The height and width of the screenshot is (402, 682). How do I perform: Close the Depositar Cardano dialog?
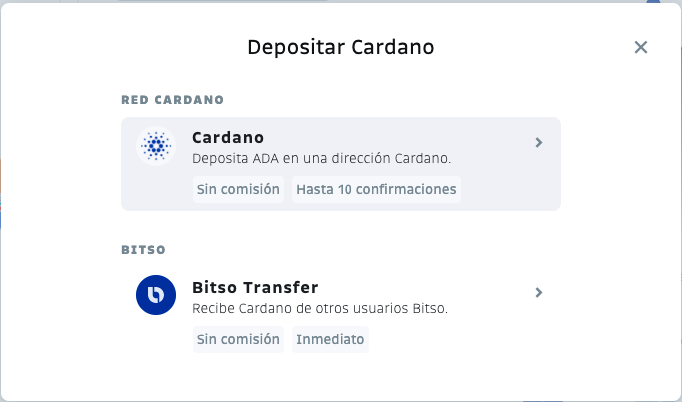tap(641, 47)
